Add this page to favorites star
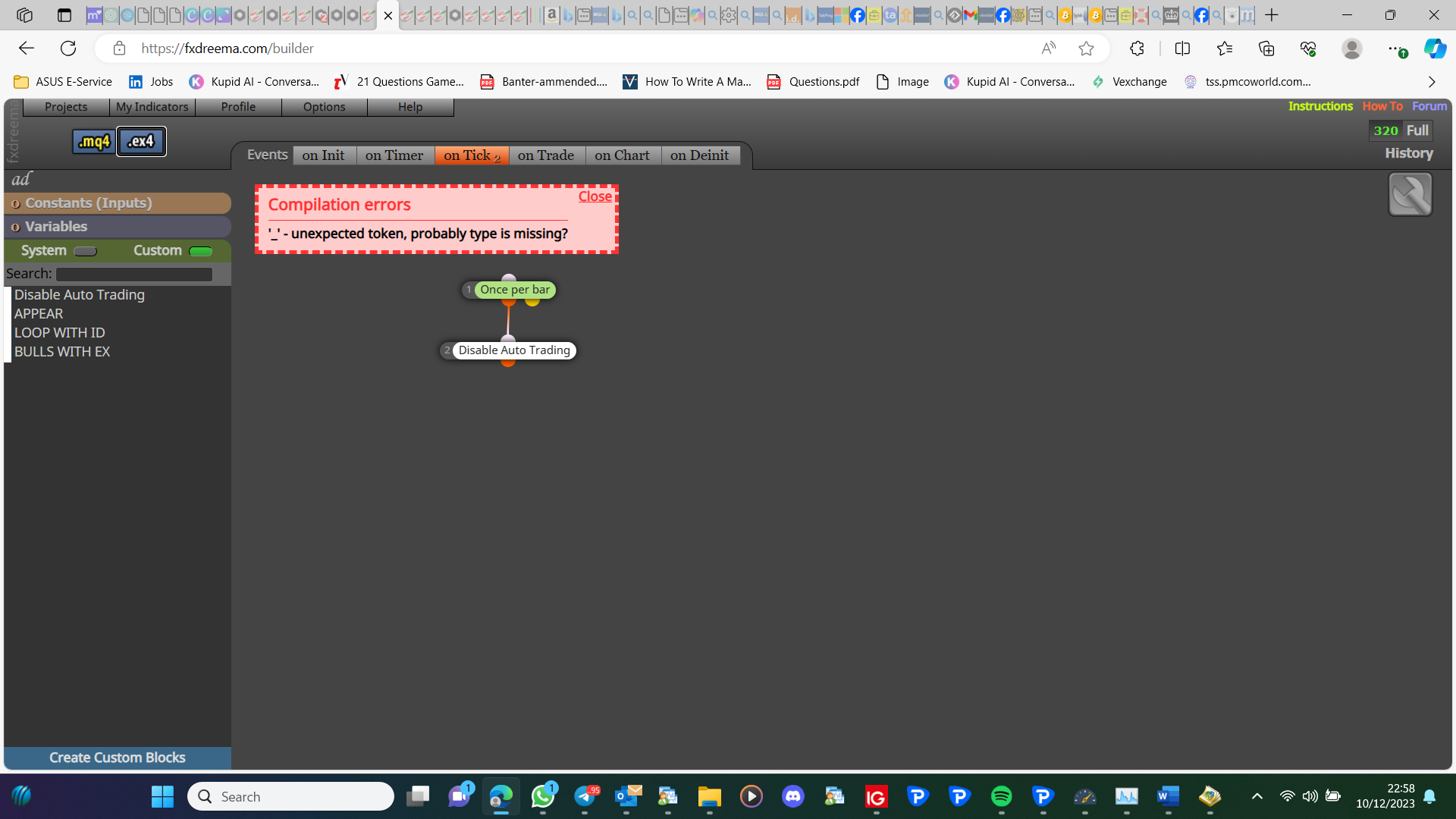 coord(1086,49)
